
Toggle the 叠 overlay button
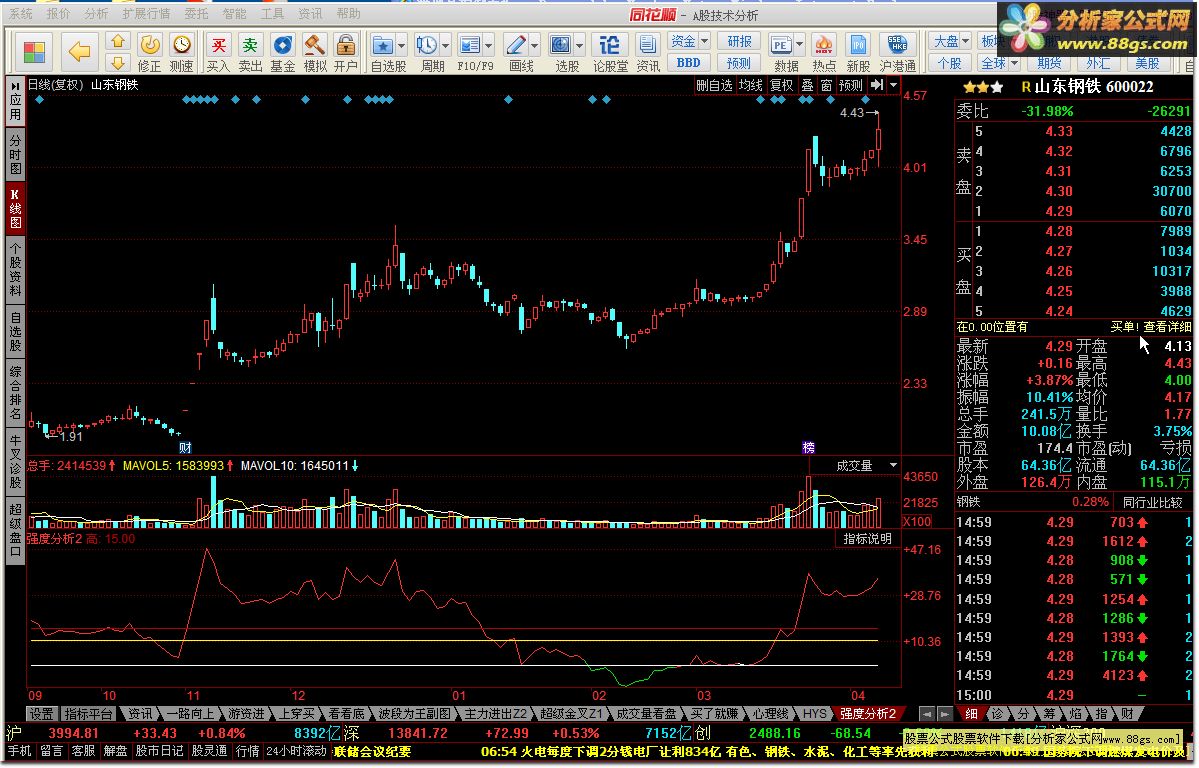point(807,85)
